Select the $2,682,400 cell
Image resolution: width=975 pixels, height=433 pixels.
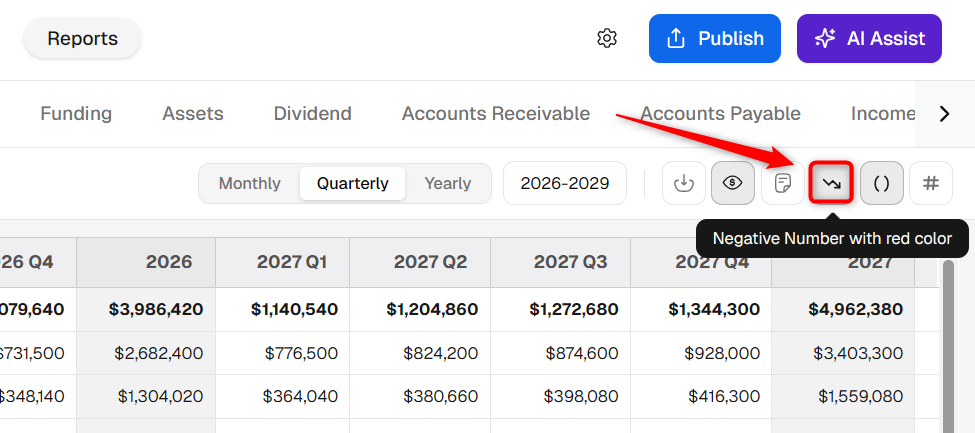tap(146, 353)
